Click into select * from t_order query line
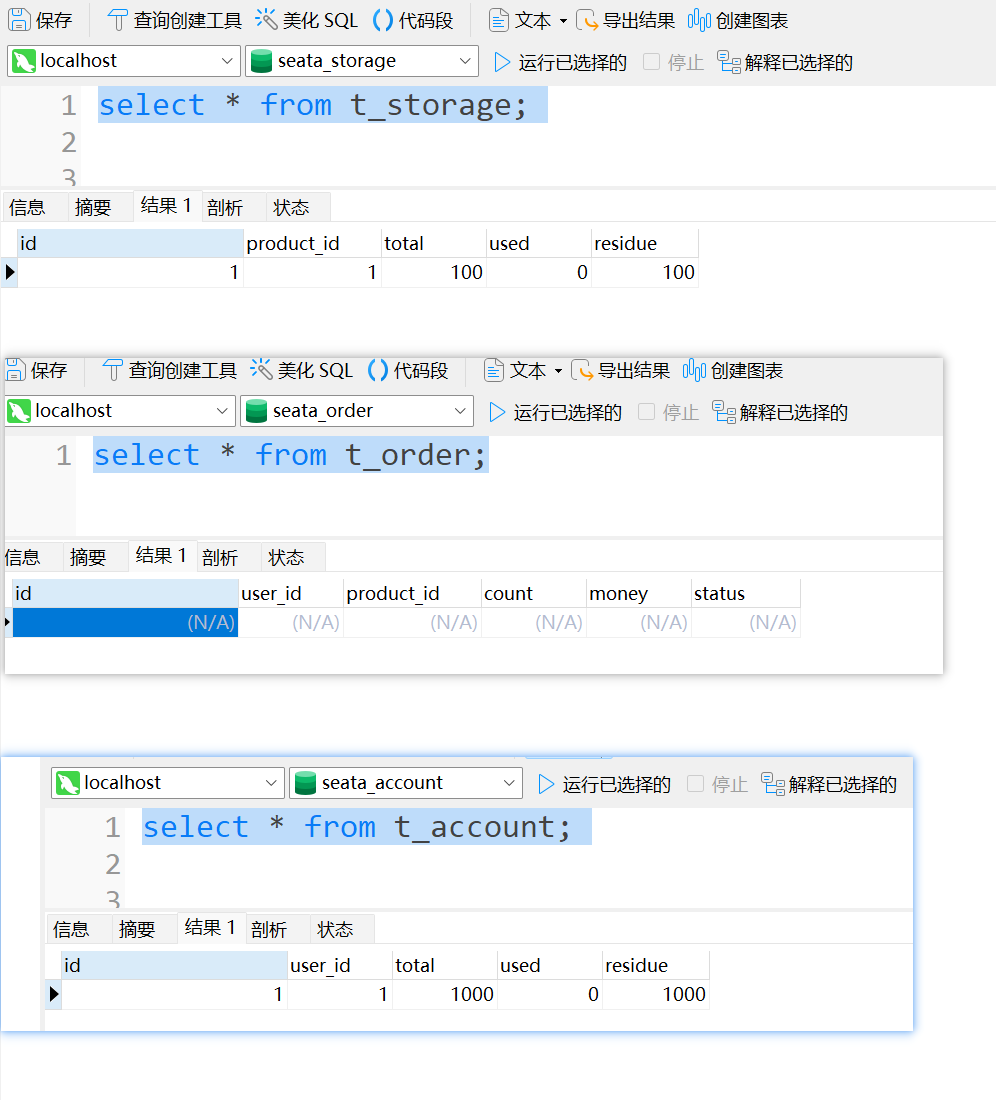 click(290, 455)
